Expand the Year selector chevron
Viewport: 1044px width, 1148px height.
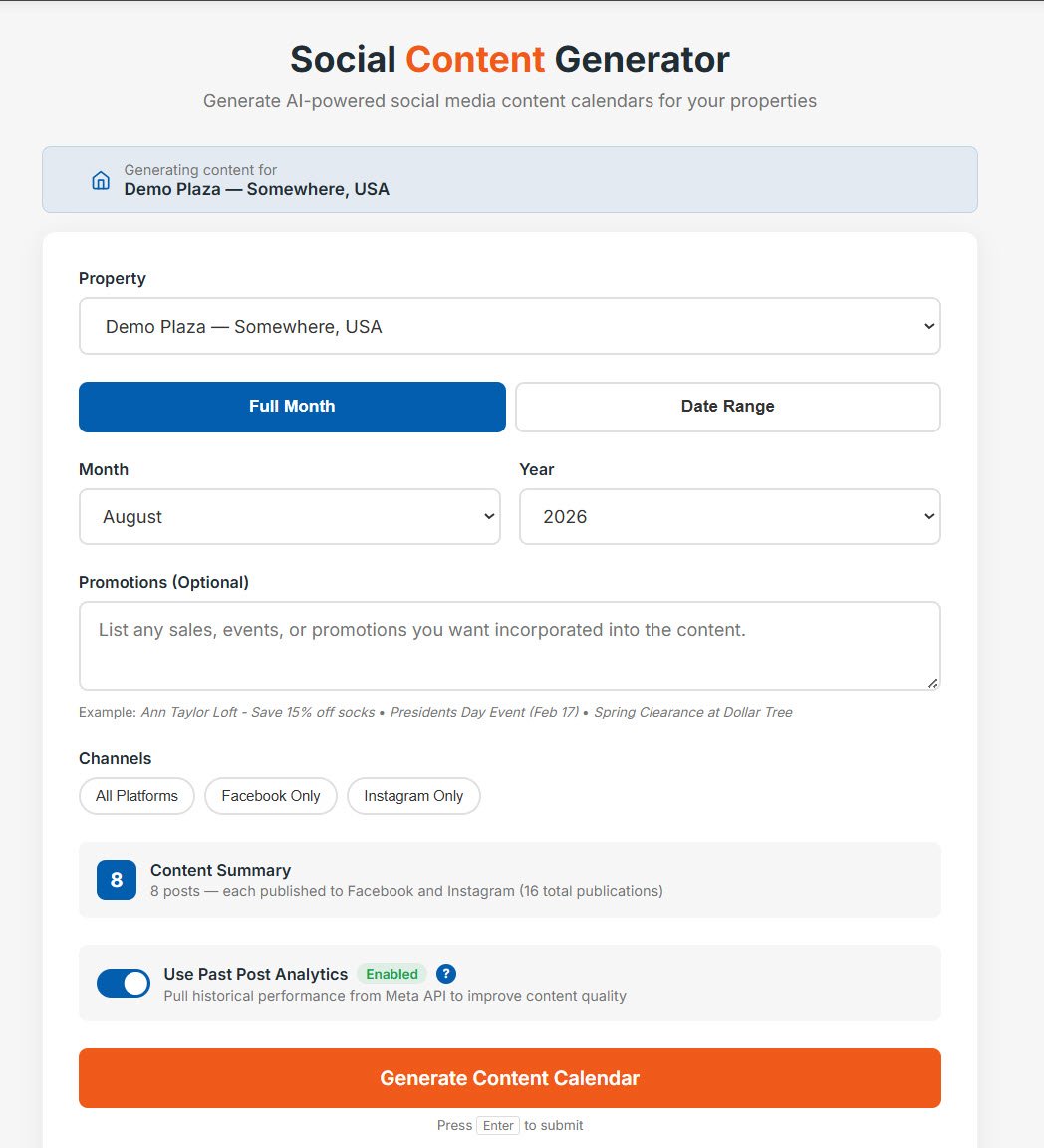point(929,516)
